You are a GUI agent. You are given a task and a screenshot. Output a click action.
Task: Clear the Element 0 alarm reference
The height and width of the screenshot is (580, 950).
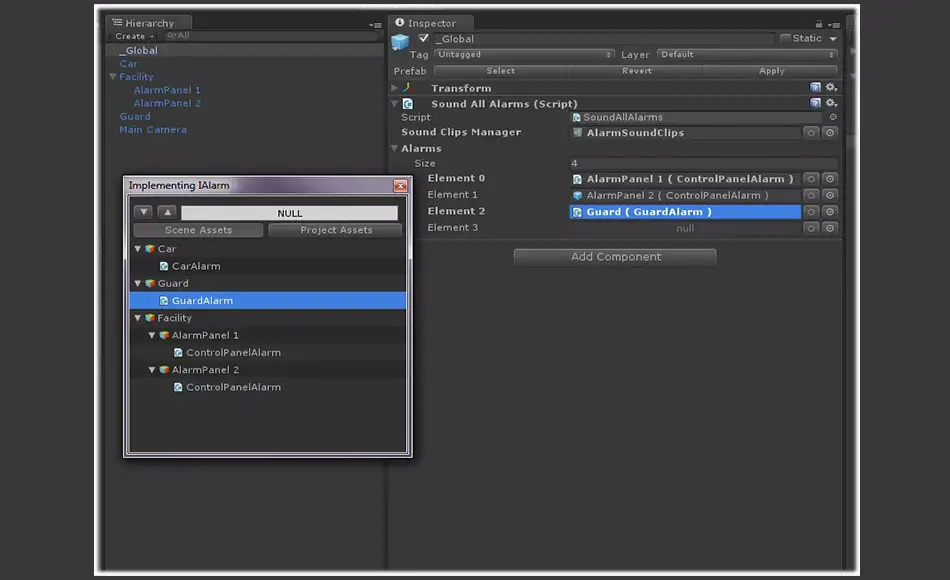pos(811,179)
